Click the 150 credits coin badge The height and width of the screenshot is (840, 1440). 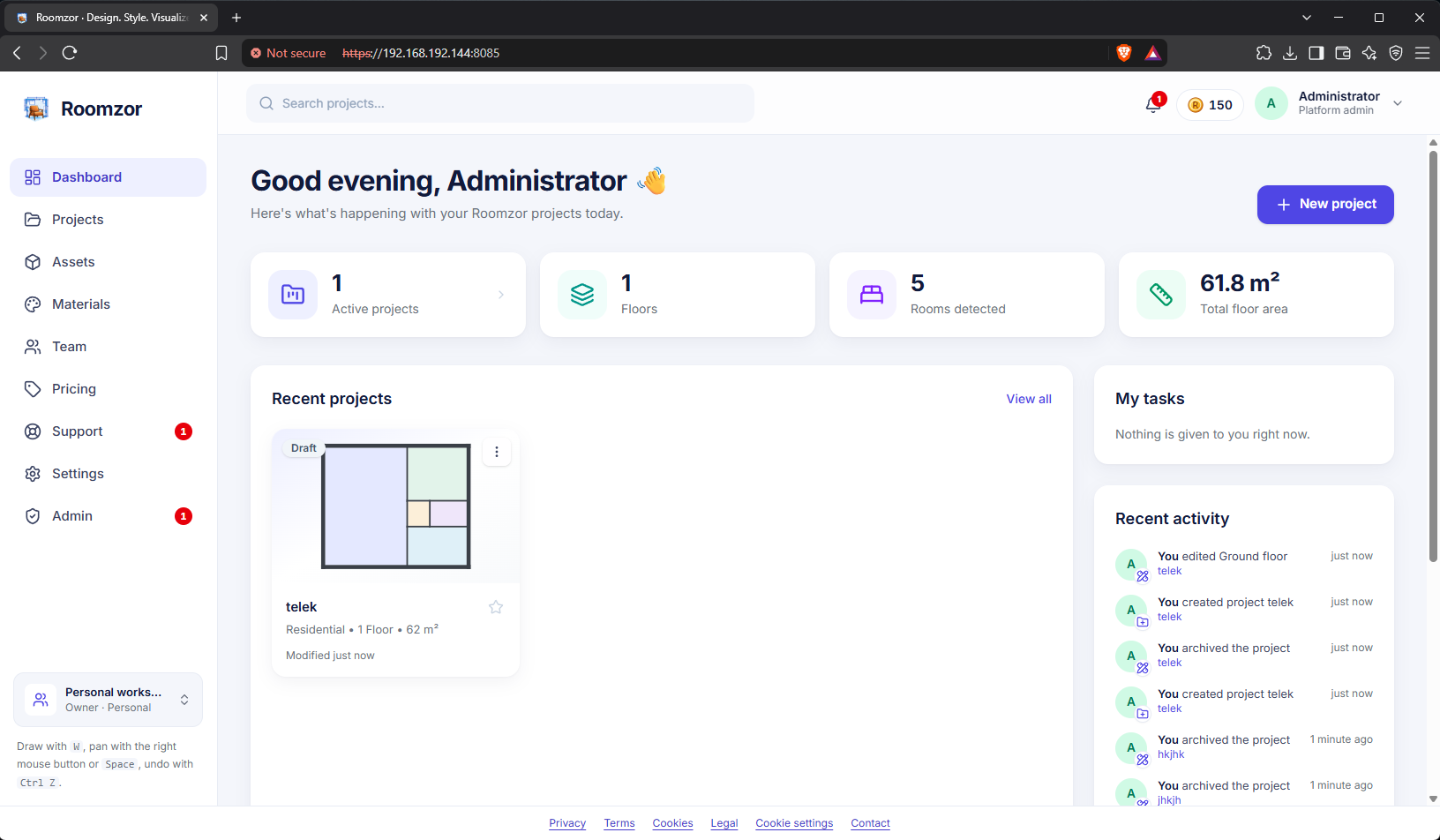pos(1210,105)
